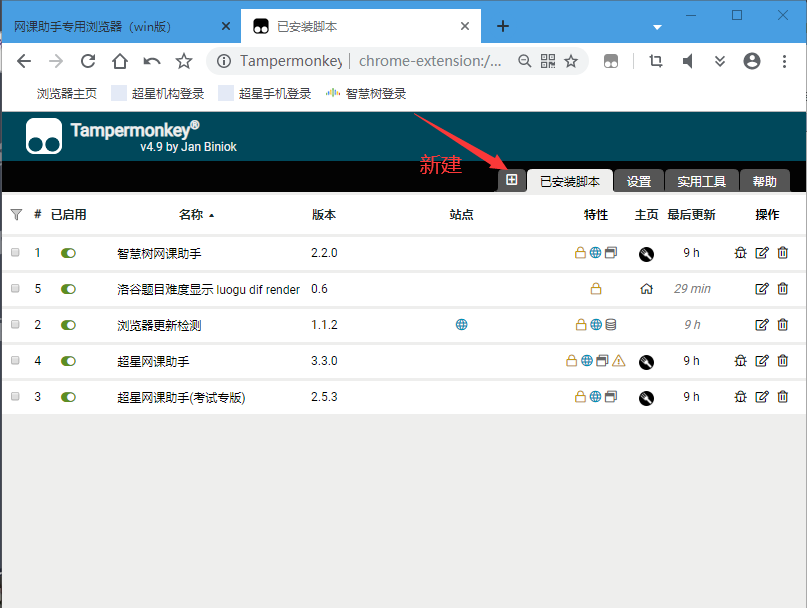Check the box for script number 5

pos(15,288)
